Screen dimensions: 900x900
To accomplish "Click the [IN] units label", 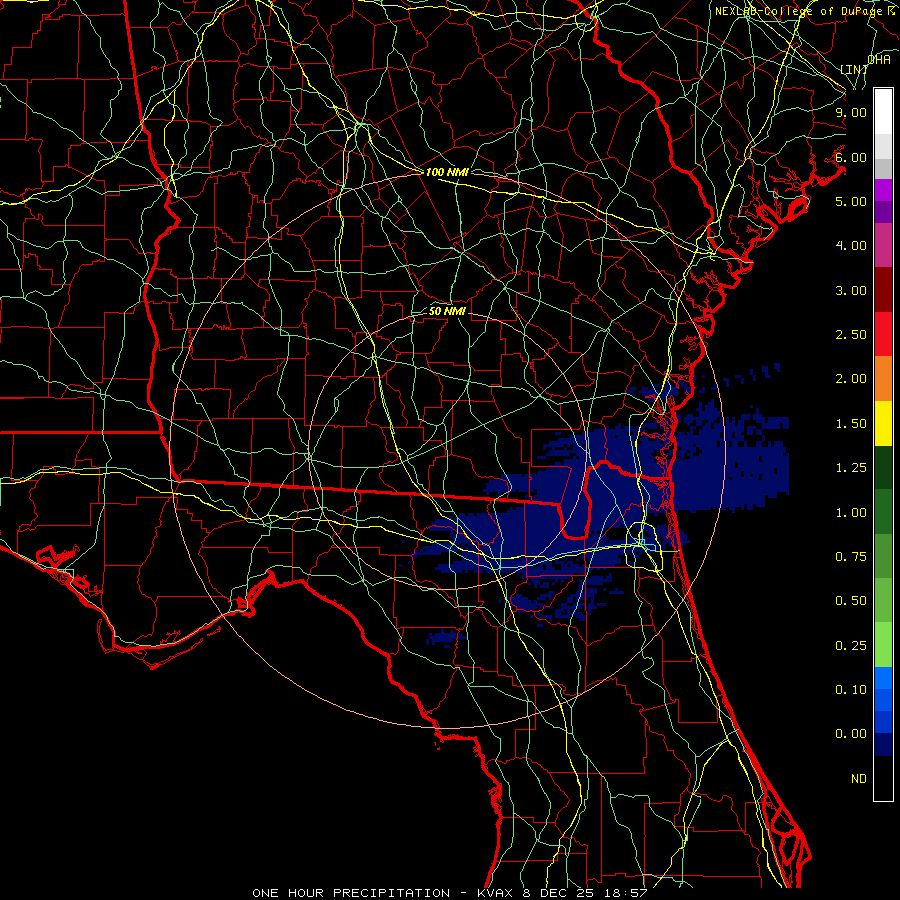I will click(854, 69).
